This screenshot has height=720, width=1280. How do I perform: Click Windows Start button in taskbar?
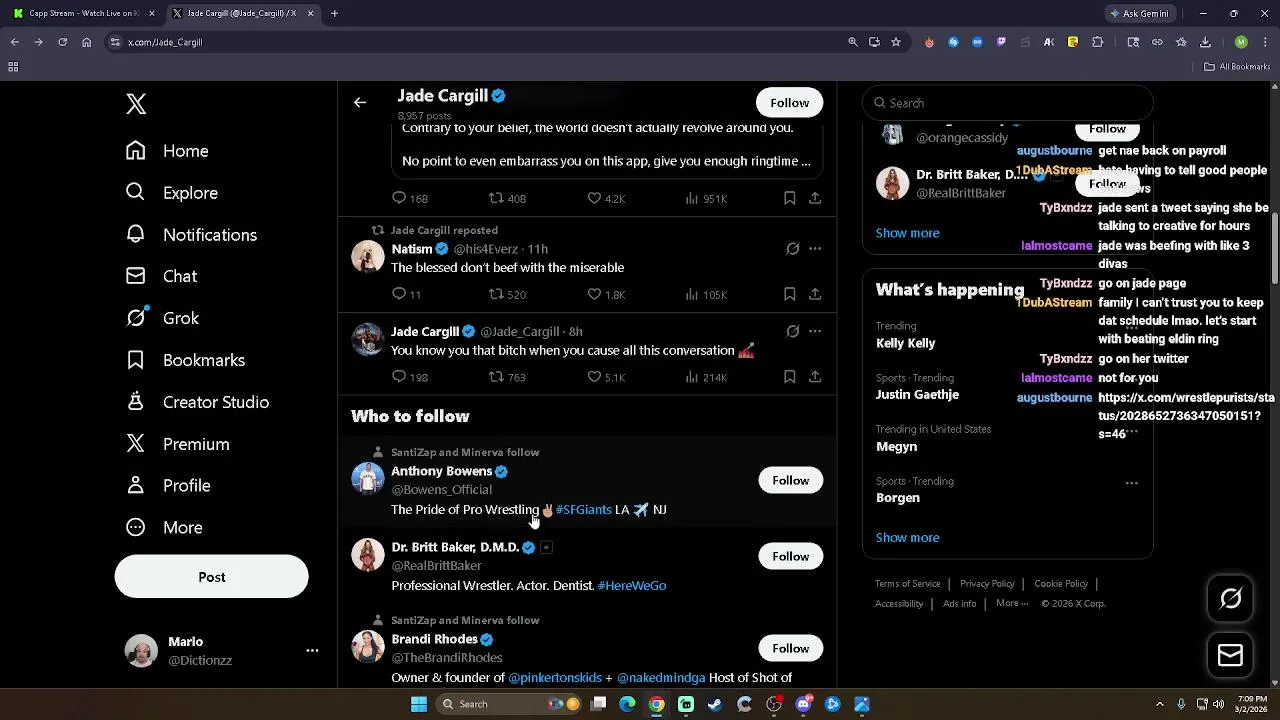click(418, 704)
